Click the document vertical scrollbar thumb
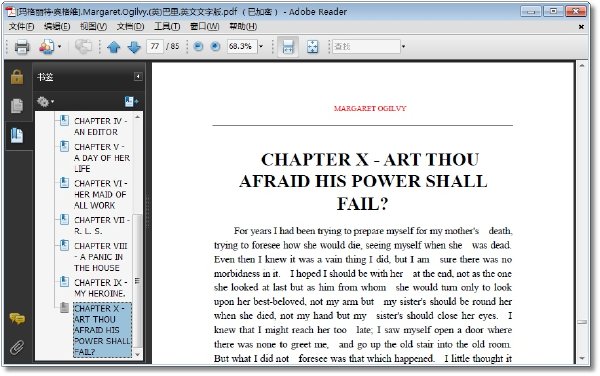Image resolution: width=600 pixels, height=376 pixels. point(582,322)
